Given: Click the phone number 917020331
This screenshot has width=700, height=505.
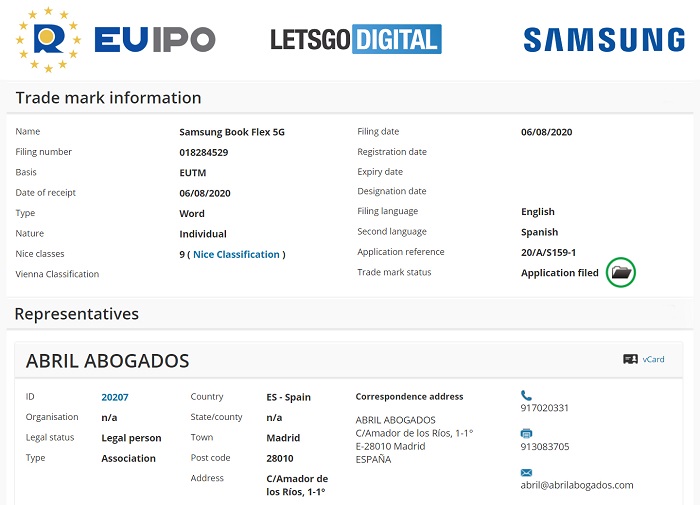Looking at the screenshot, I should (545, 408).
